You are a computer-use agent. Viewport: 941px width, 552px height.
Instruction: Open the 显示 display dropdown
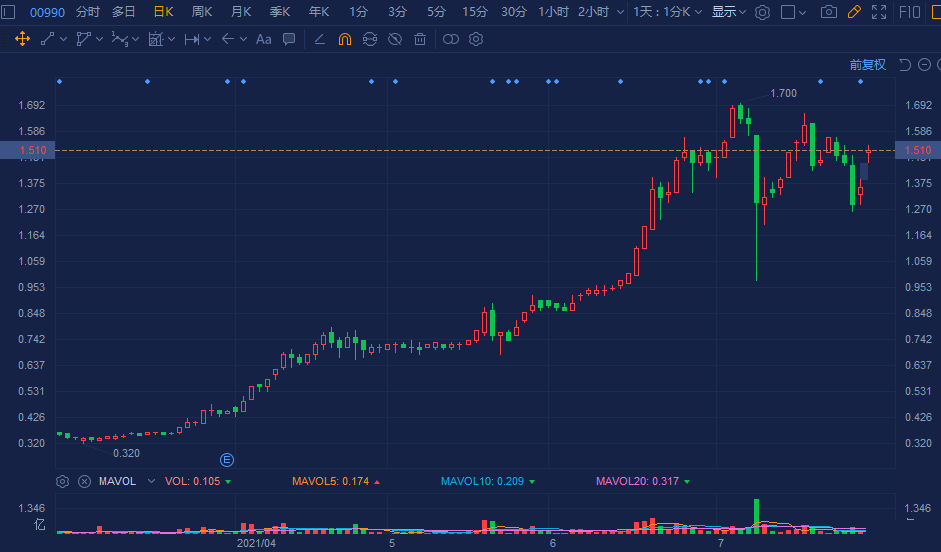(x=728, y=12)
